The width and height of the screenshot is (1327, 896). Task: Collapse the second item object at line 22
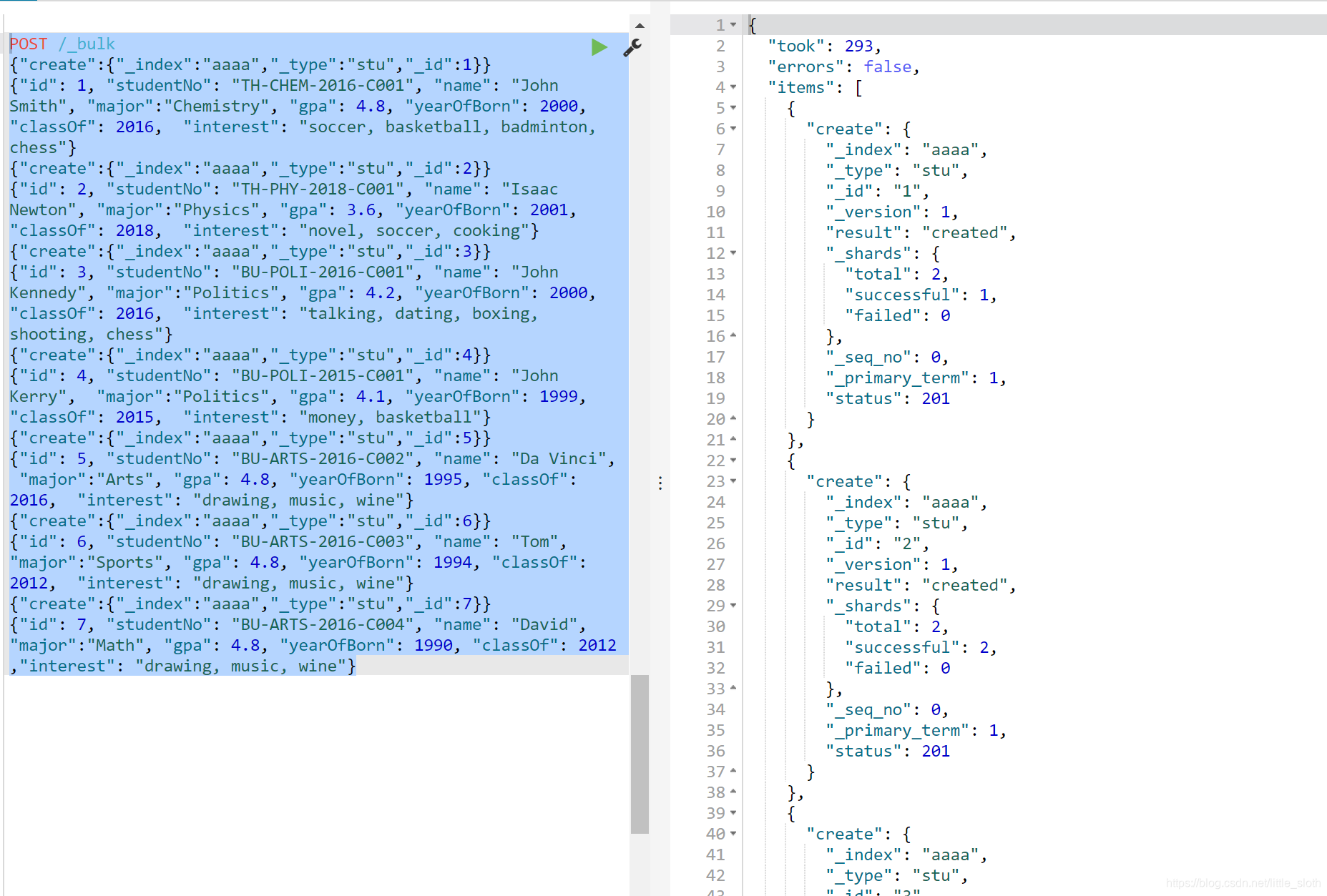click(x=733, y=461)
